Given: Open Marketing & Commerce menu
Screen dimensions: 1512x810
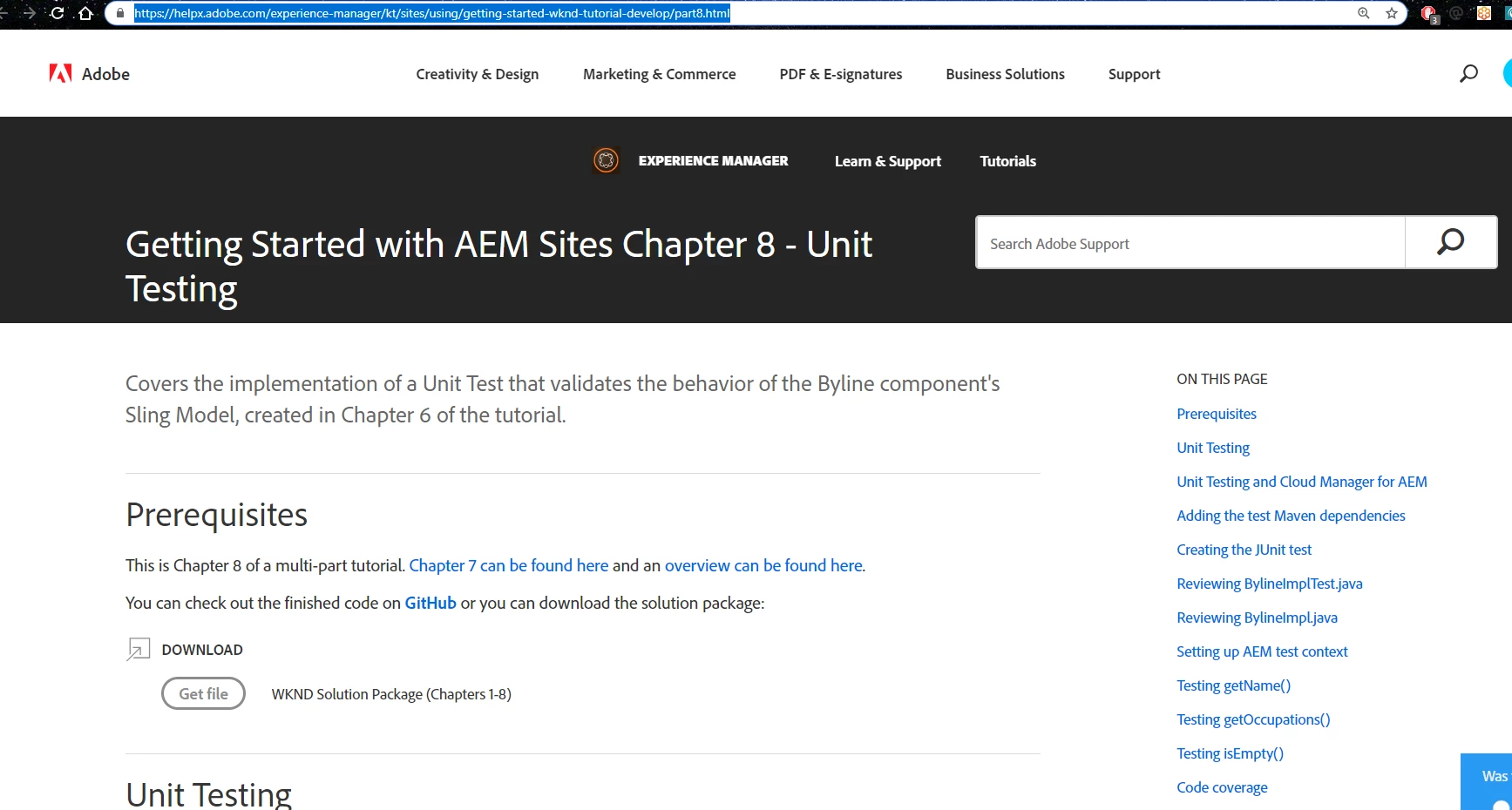Looking at the screenshot, I should [659, 74].
